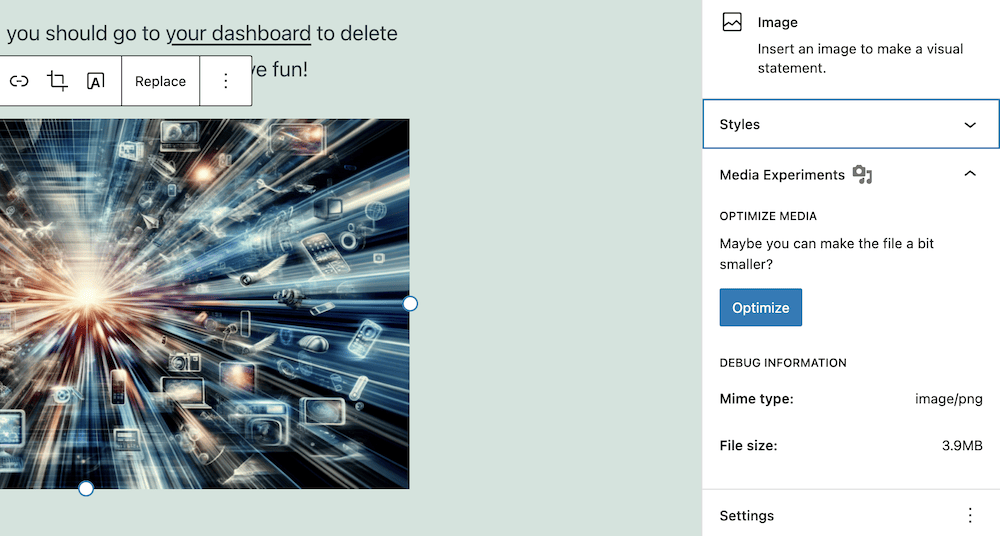Click the 'Mime type:' label

click(756, 399)
